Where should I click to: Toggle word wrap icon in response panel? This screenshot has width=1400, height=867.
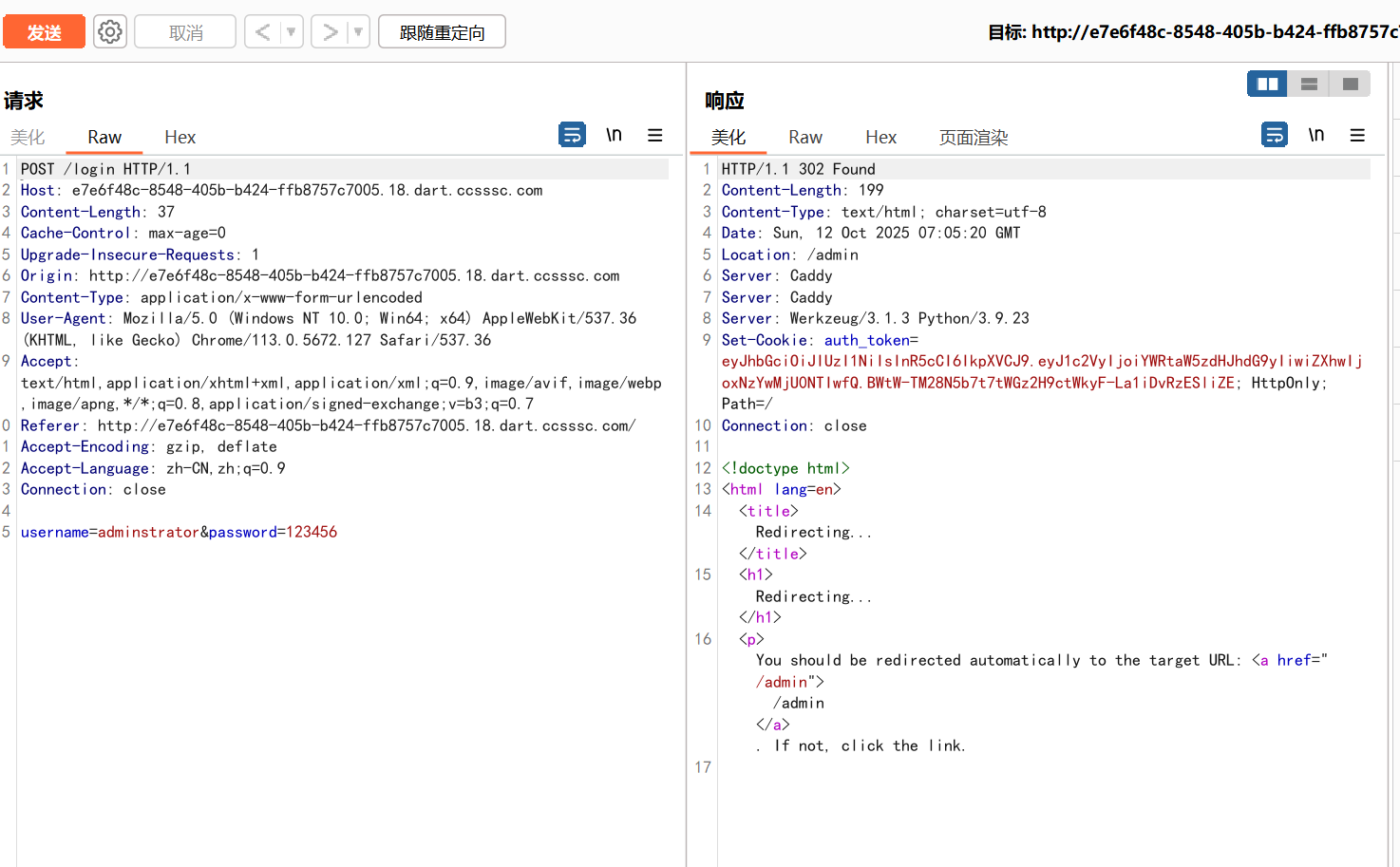click(1274, 135)
